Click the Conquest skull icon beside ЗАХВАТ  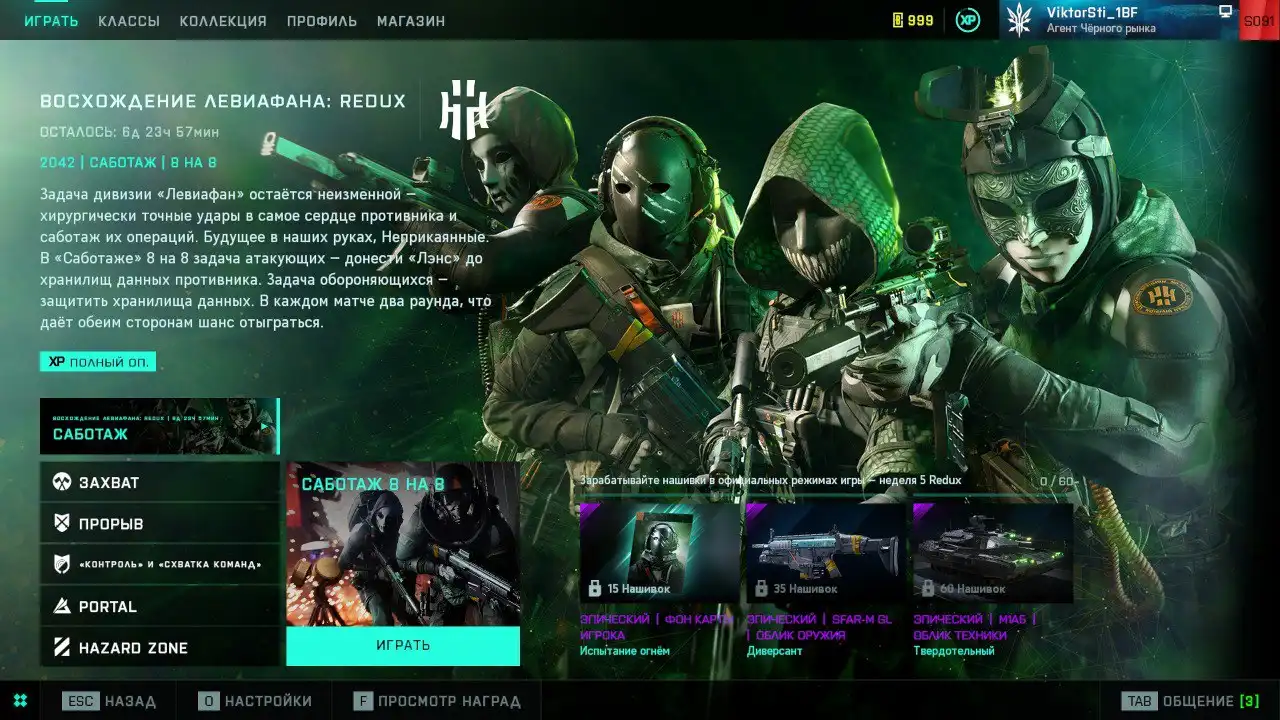(x=62, y=482)
